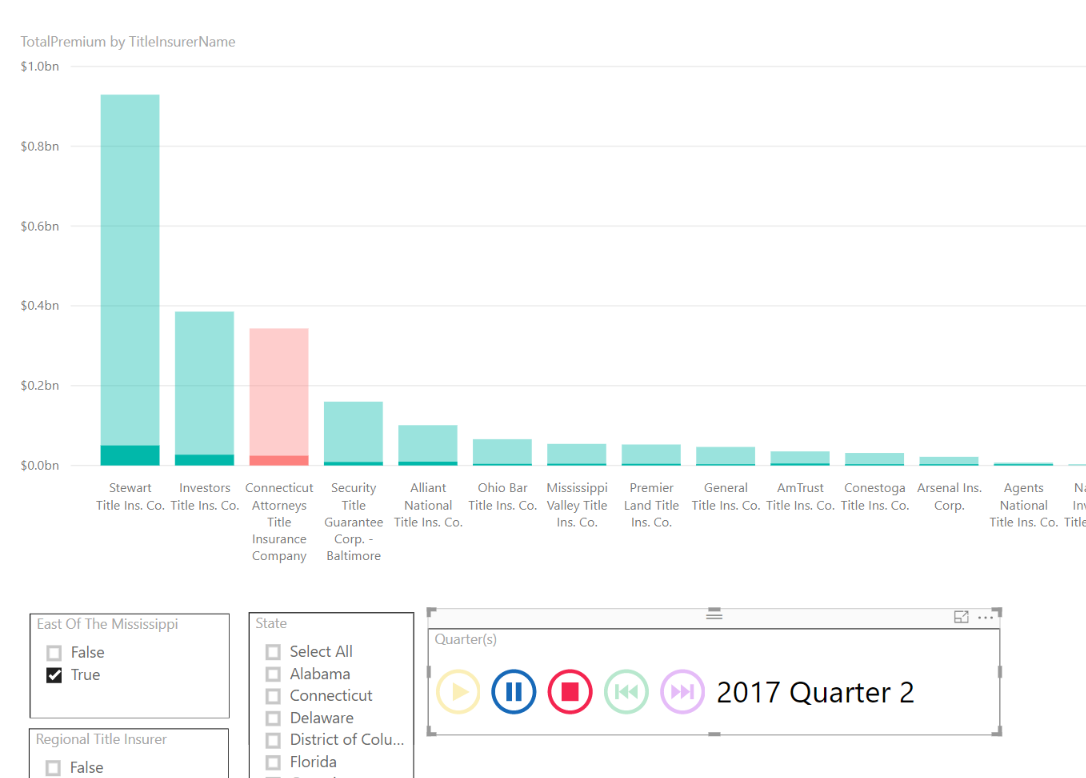This screenshot has width=1086, height=778.
Task: Click the East Of The Mississippi header
Action: tap(107, 624)
